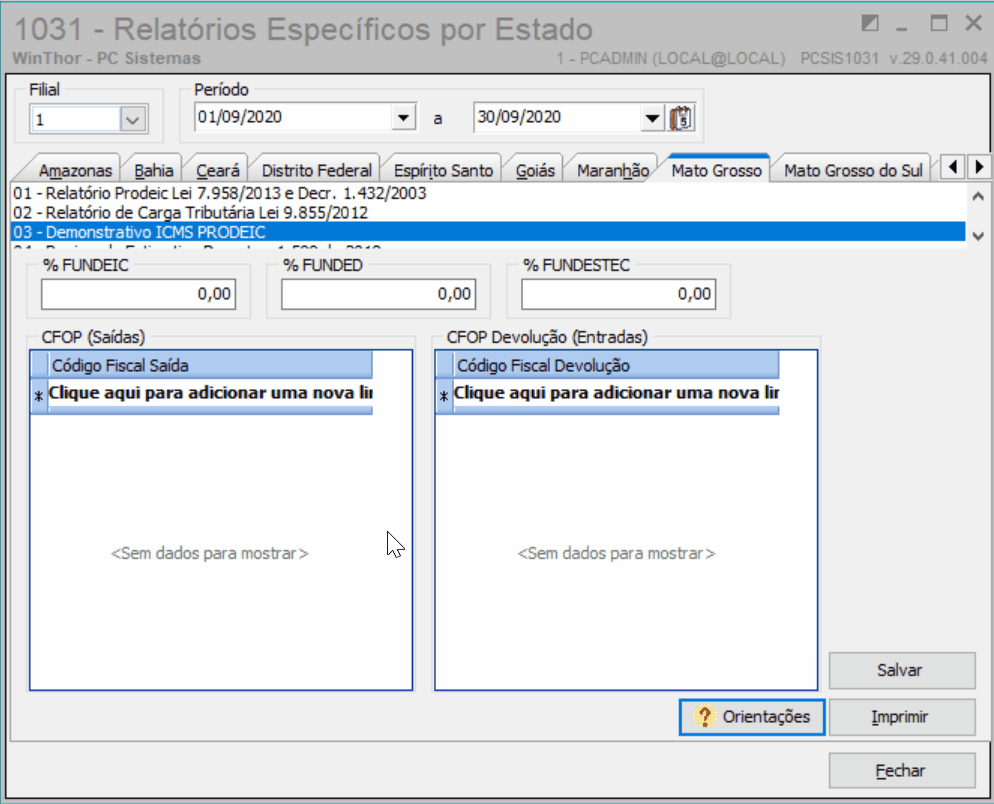Click the start date 01/09/2020 field
Image resolution: width=994 pixels, height=804 pixels.
pyautogui.click(x=293, y=118)
